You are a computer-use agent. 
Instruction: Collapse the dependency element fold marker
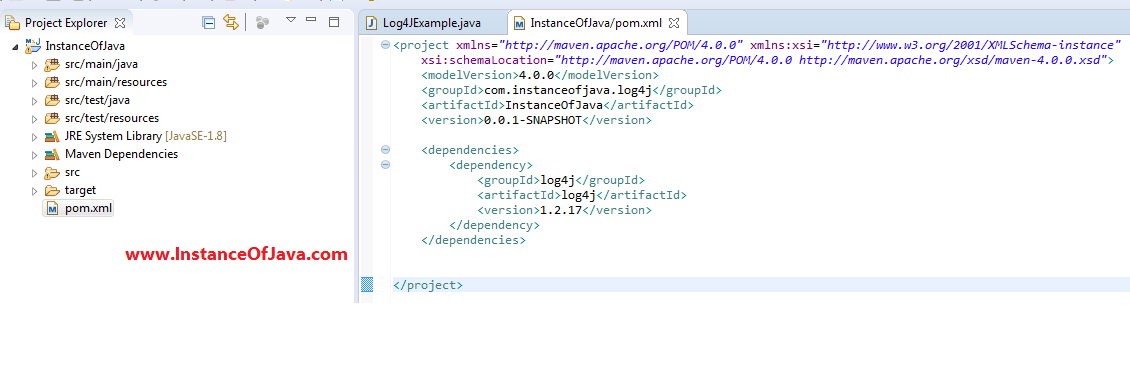click(x=385, y=164)
